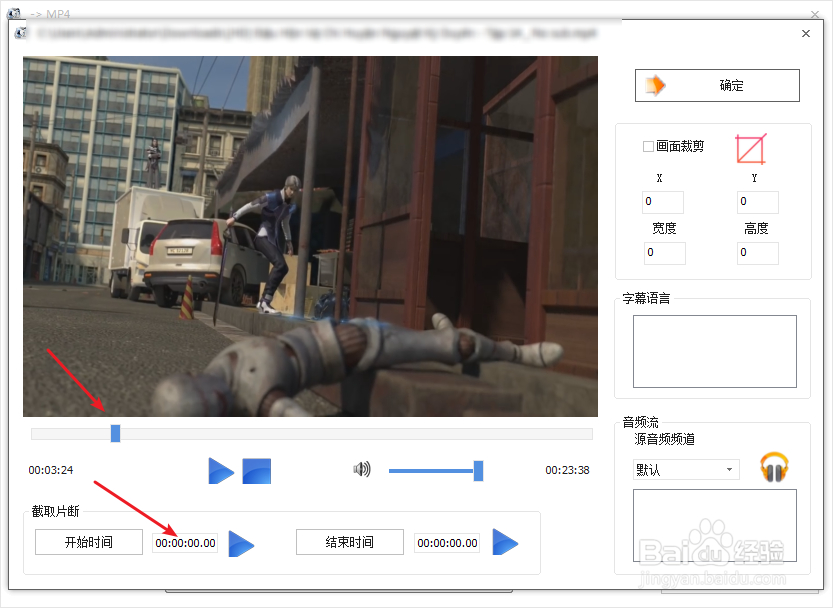Stop the video preview playback
The width and height of the screenshot is (833, 608).
coord(257,471)
